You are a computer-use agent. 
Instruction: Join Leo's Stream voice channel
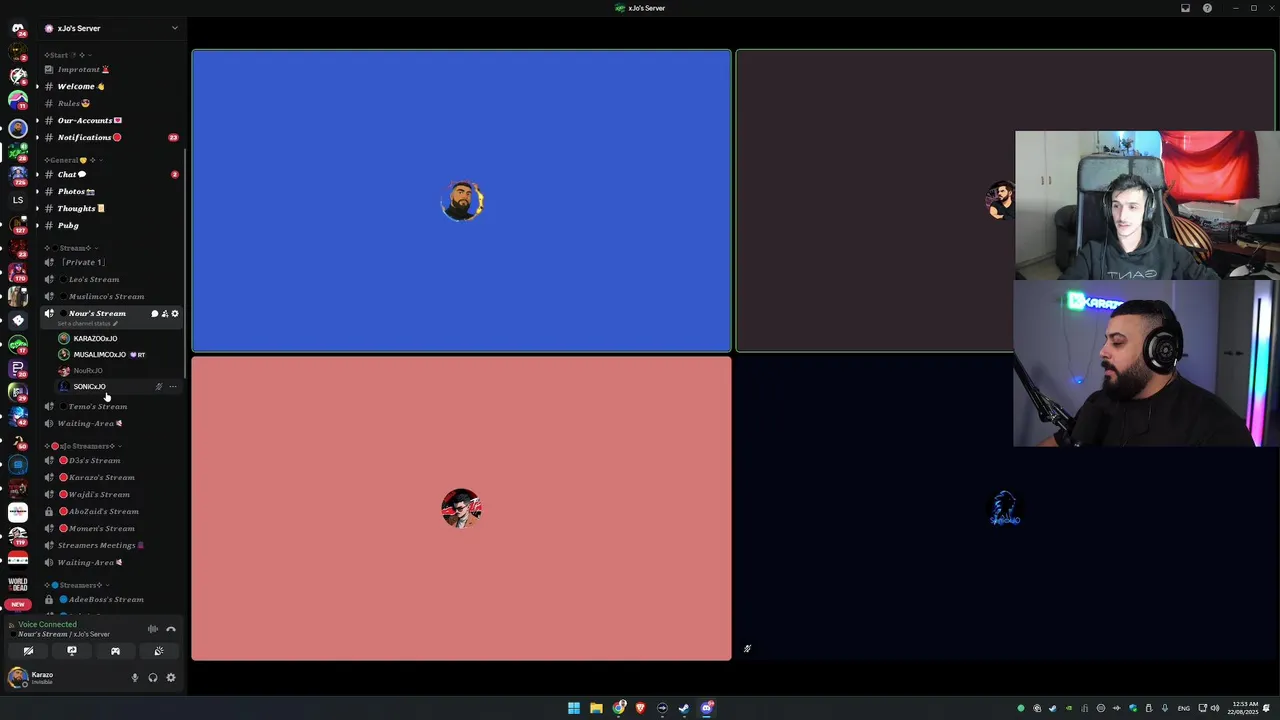point(110,280)
